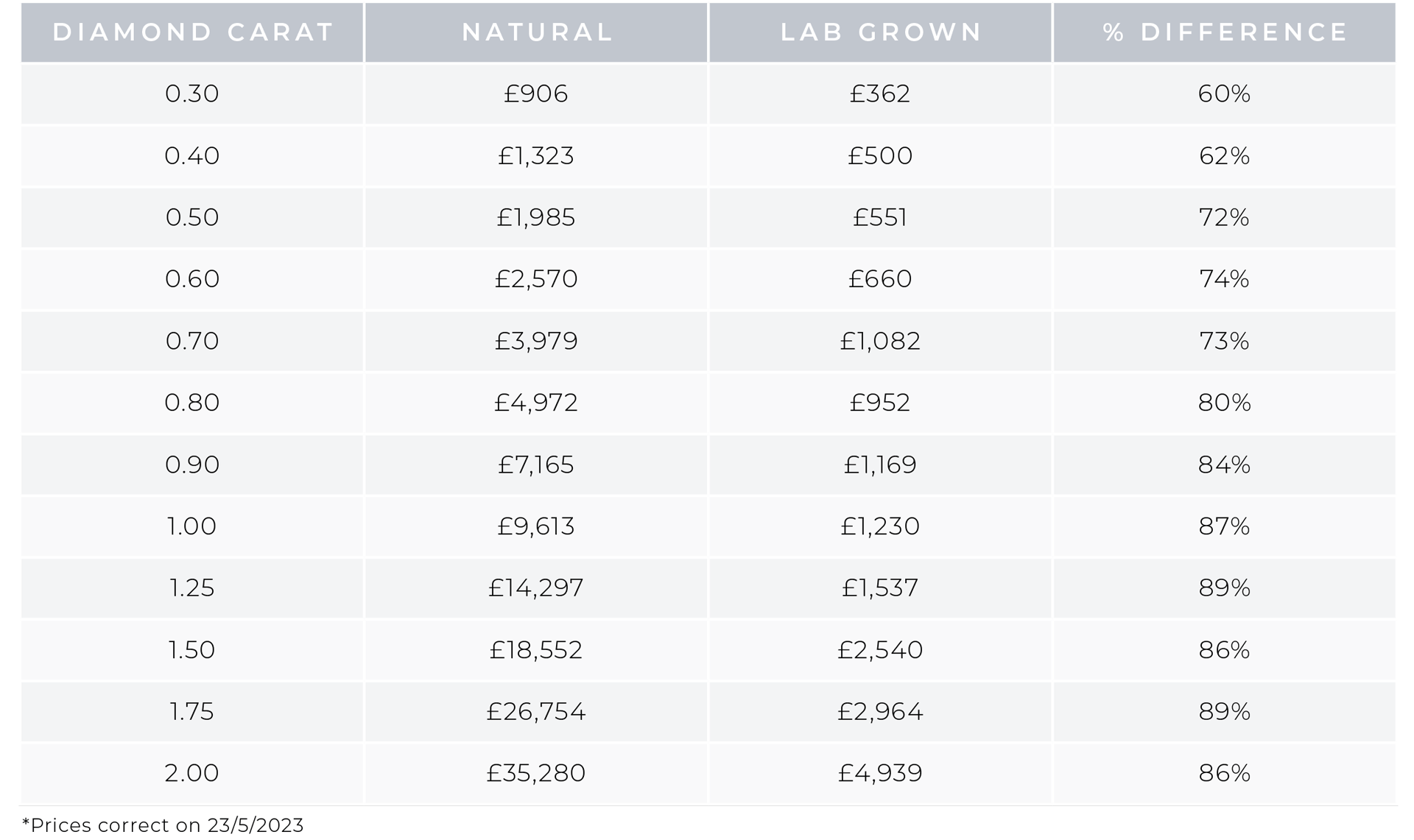Click the lab grown price £1,082
This screenshot has width=1414, height=840.
pyautogui.click(x=880, y=342)
